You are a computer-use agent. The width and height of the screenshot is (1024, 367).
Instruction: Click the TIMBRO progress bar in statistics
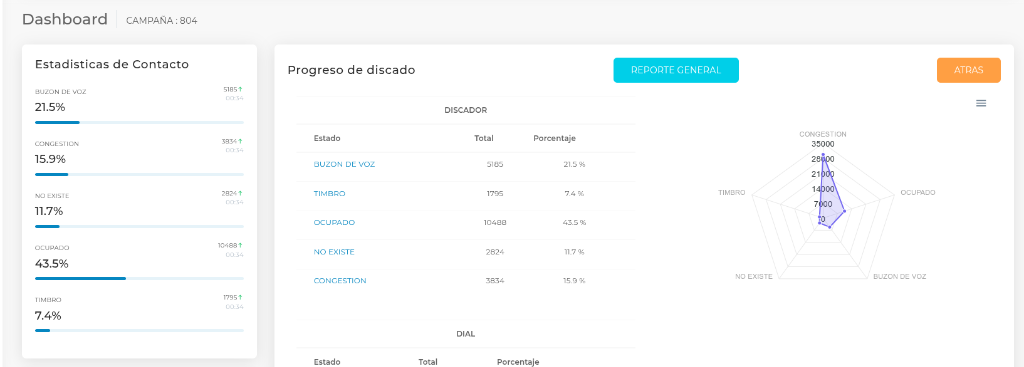coord(139,330)
